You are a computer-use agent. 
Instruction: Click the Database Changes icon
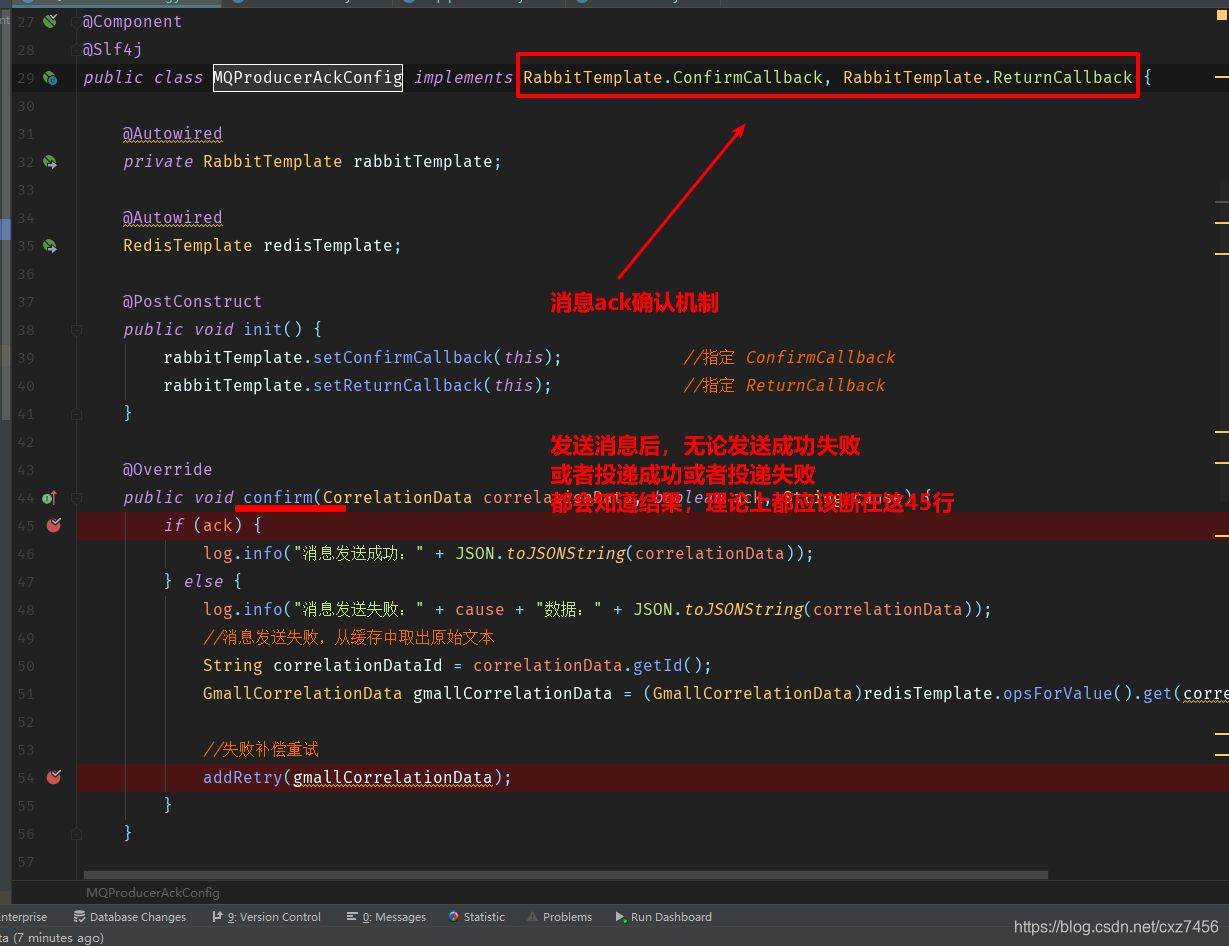[79, 917]
